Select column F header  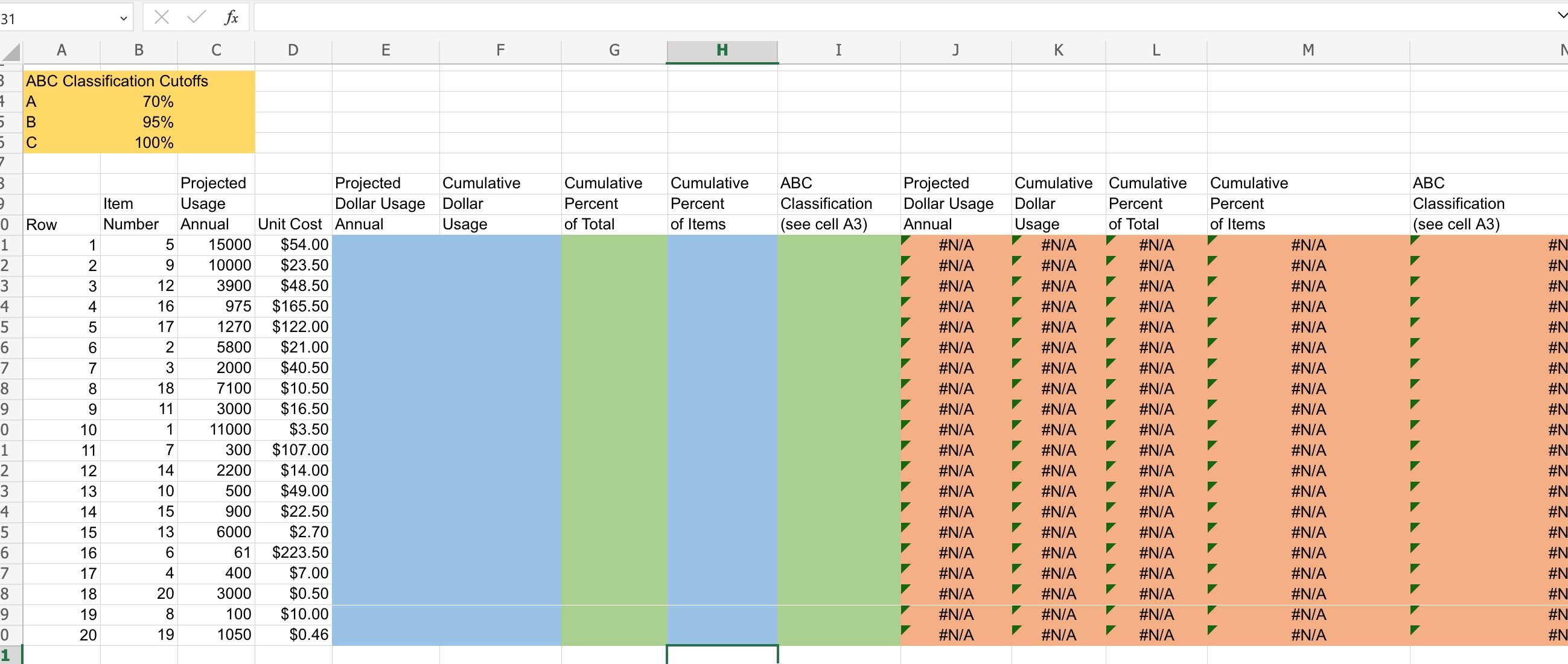click(500, 51)
